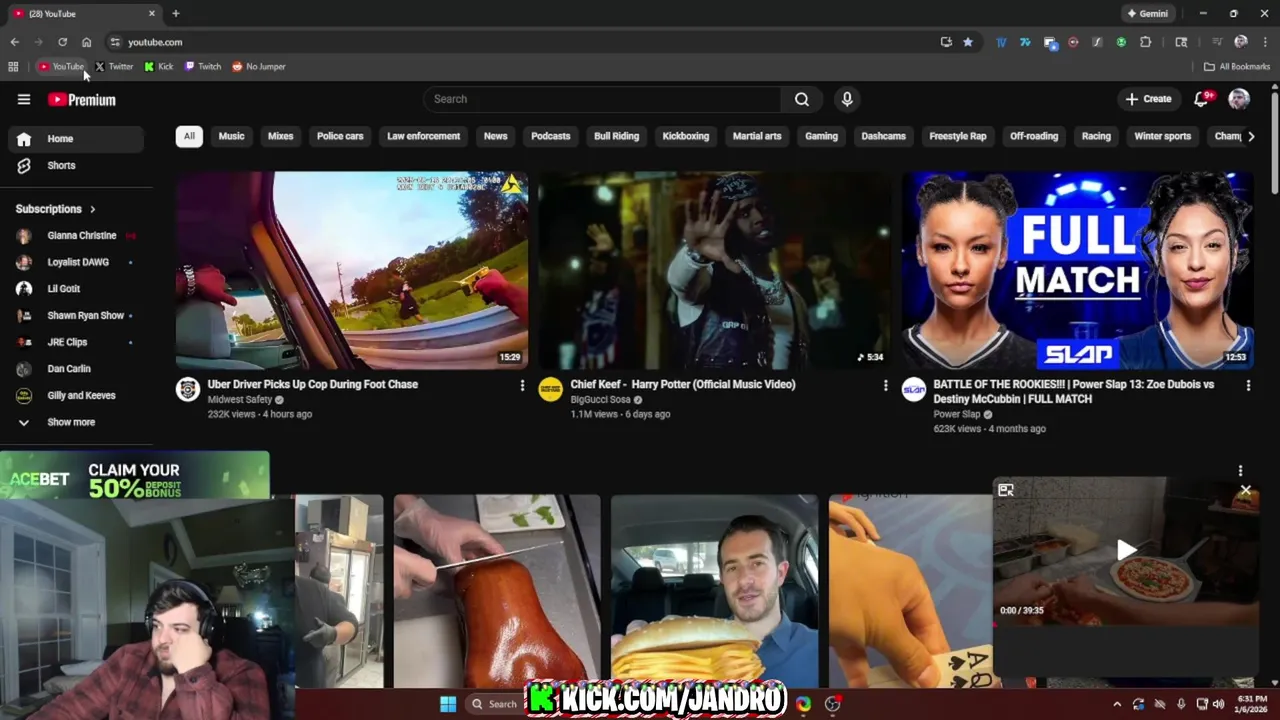Image resolution: width=1280 pixels, height=720 pixels.
Task: Open the Twitch bookmark
Action: (203, 67)
